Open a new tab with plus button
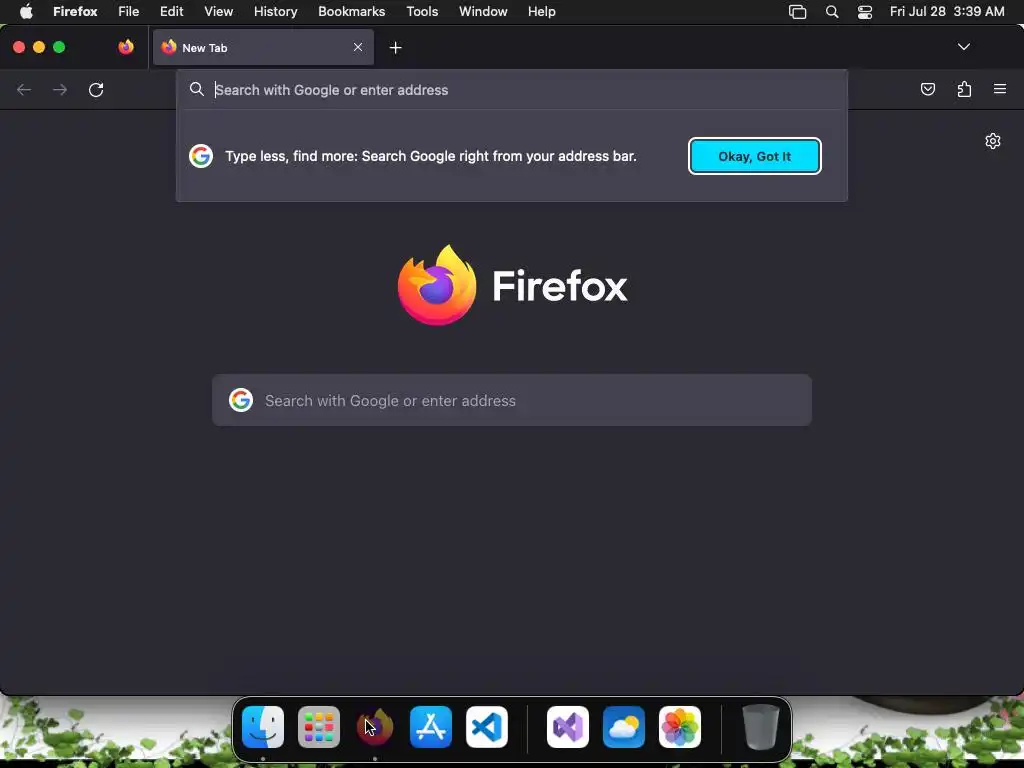Viewport: 1024px width, 768px height. click(395, 48)
